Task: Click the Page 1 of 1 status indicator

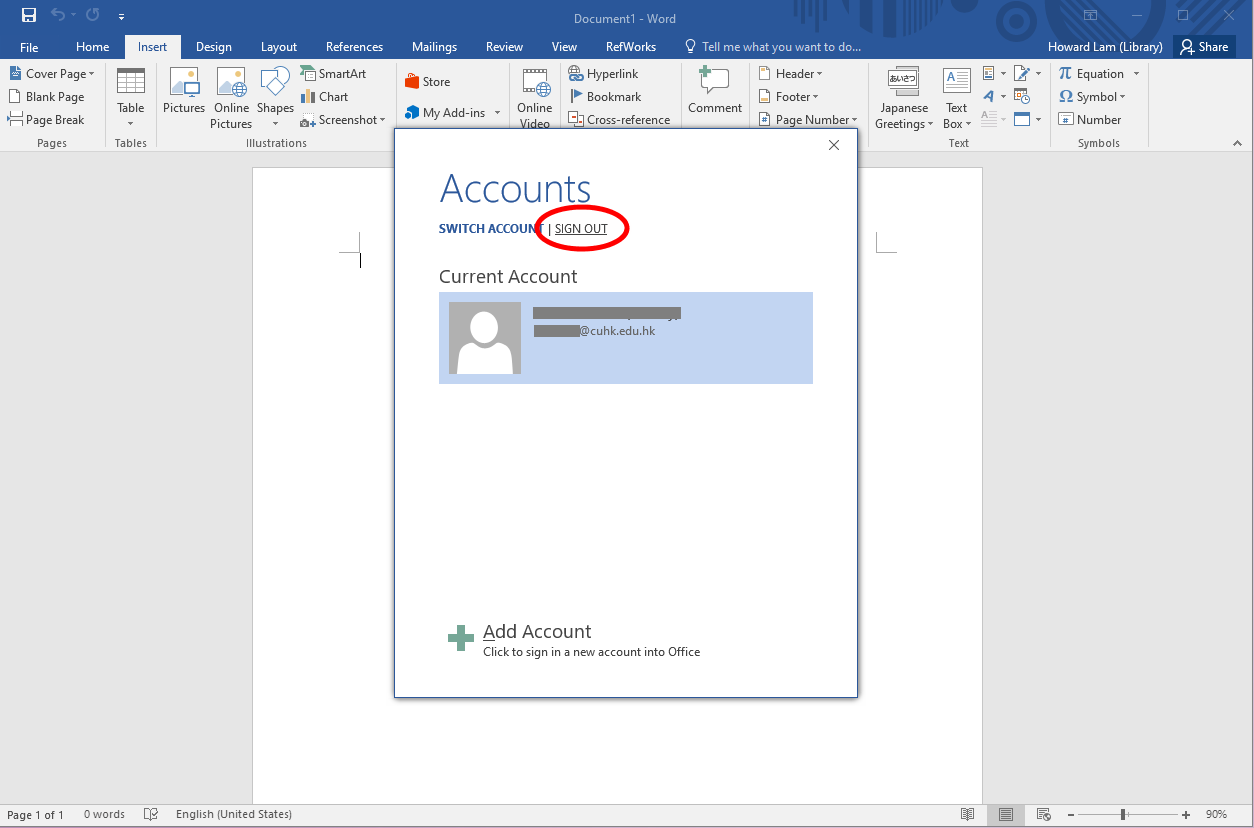Action: tap(35, 815)
